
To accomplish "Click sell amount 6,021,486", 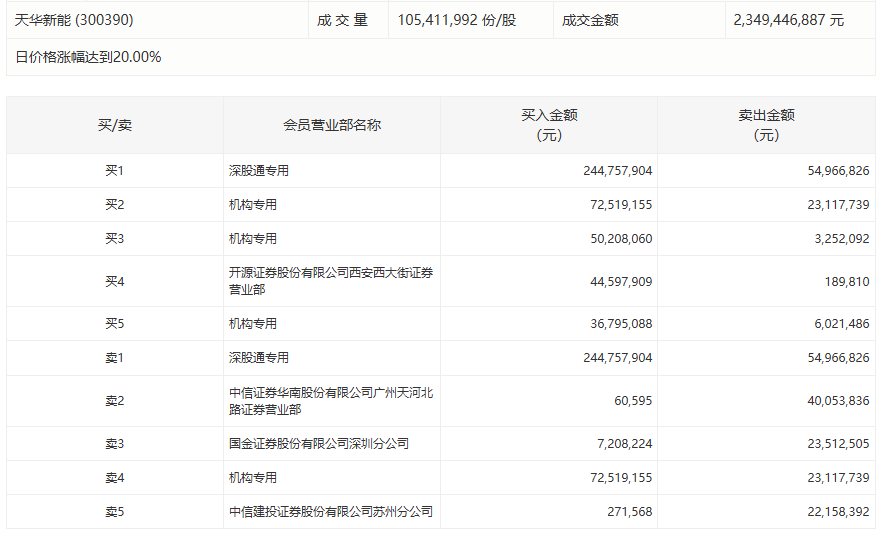I will pos(841,324).
